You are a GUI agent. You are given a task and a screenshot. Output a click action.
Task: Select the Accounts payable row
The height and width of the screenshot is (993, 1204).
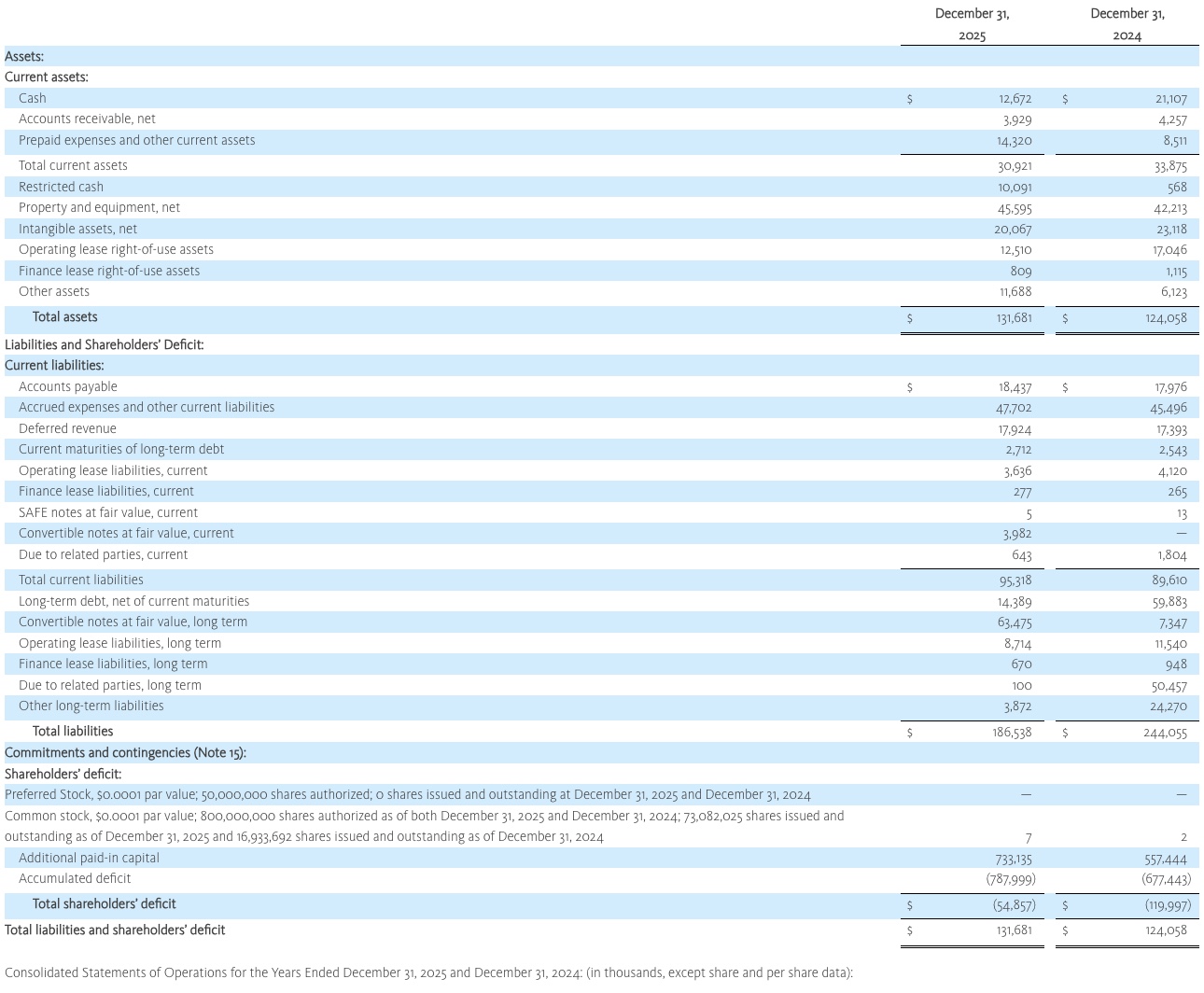(x=67, y=386)
